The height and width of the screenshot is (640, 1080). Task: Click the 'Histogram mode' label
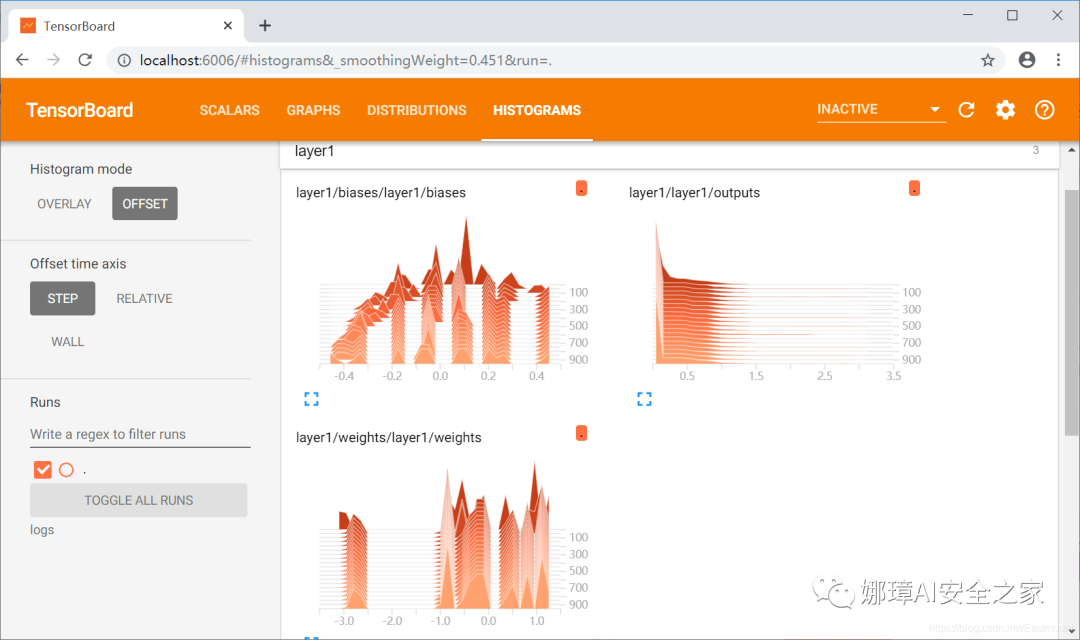(81, 169)
